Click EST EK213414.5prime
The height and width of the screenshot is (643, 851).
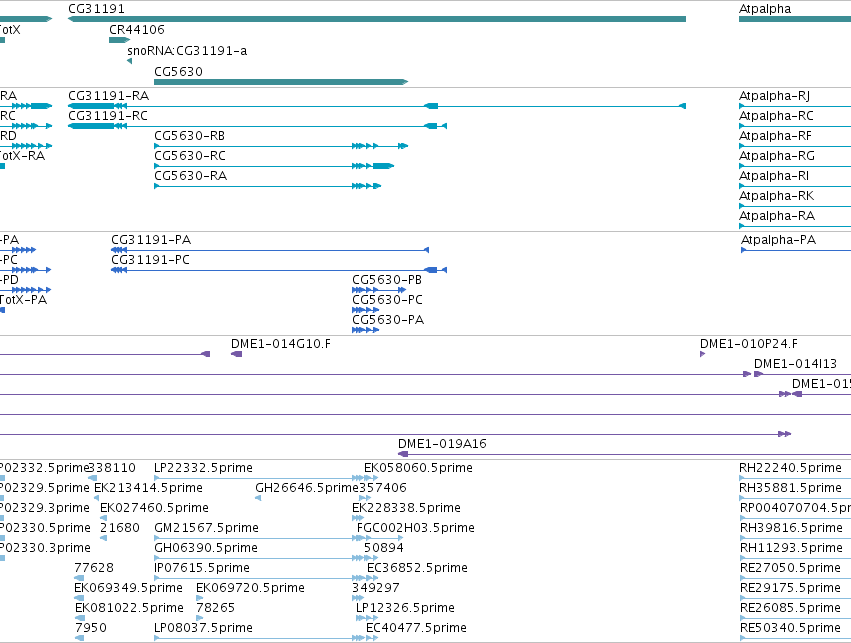click(148, 488)
